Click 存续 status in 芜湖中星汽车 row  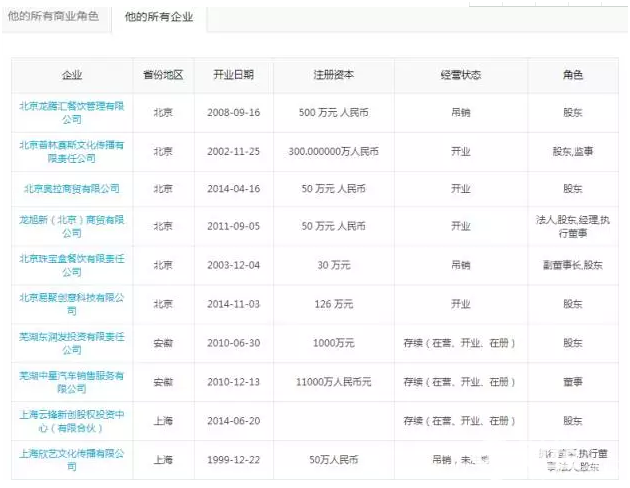coord(459,382)
